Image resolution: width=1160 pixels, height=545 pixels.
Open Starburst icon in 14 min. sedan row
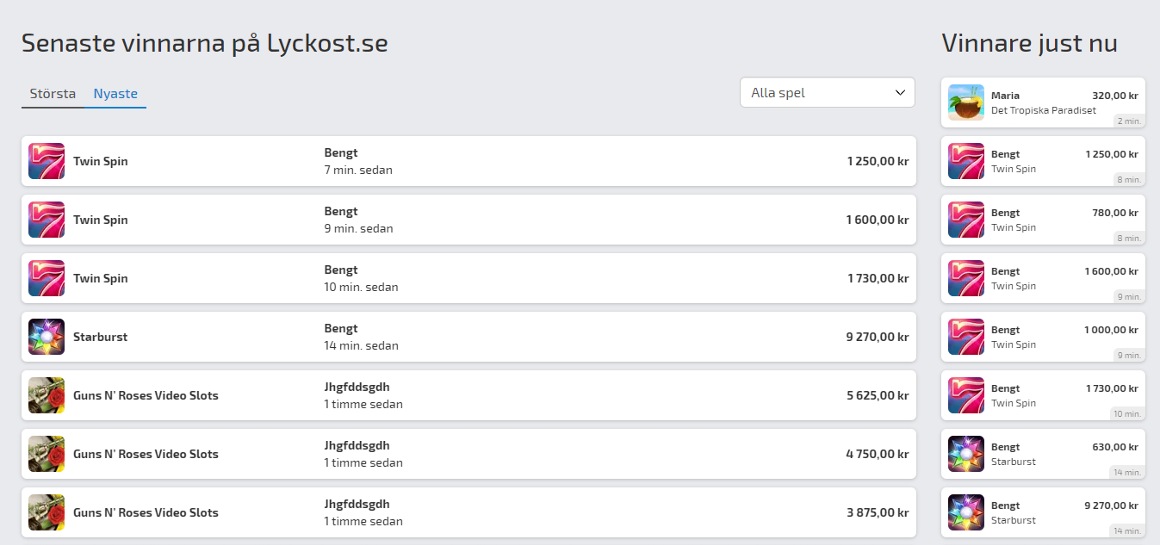pos(47,336)
